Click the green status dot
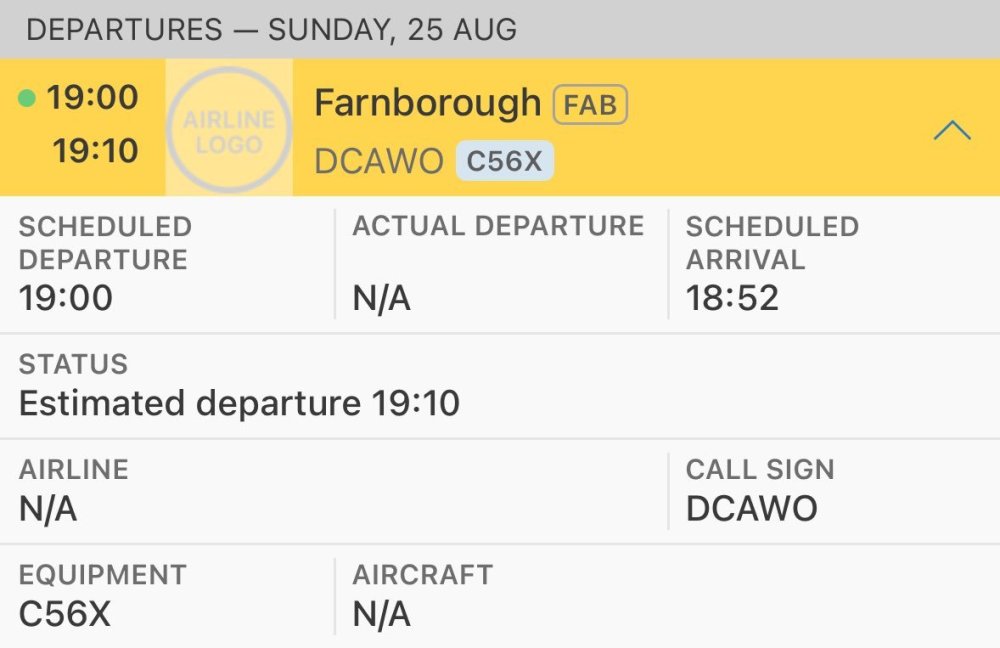The width and height of the screenshot is (1000, 648). [27, 98]
